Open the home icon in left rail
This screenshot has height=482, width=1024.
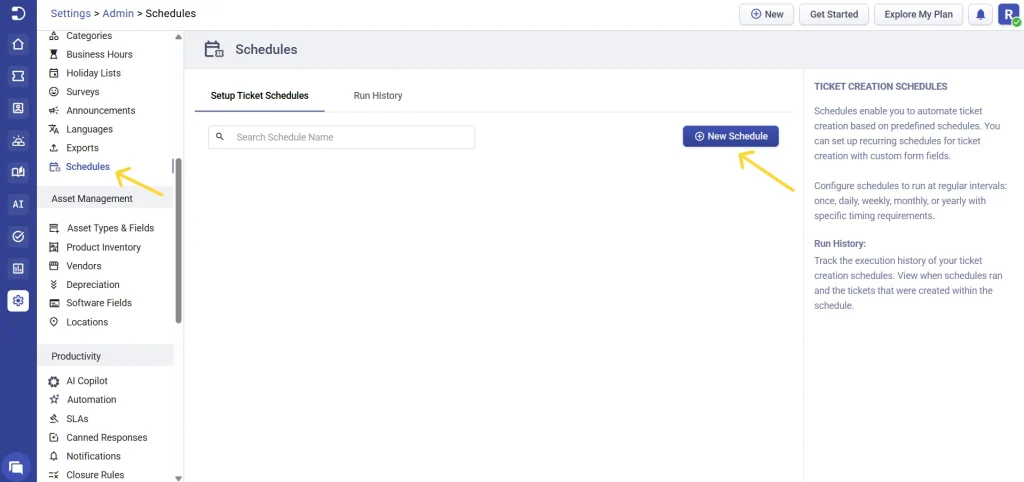point(18,44)
